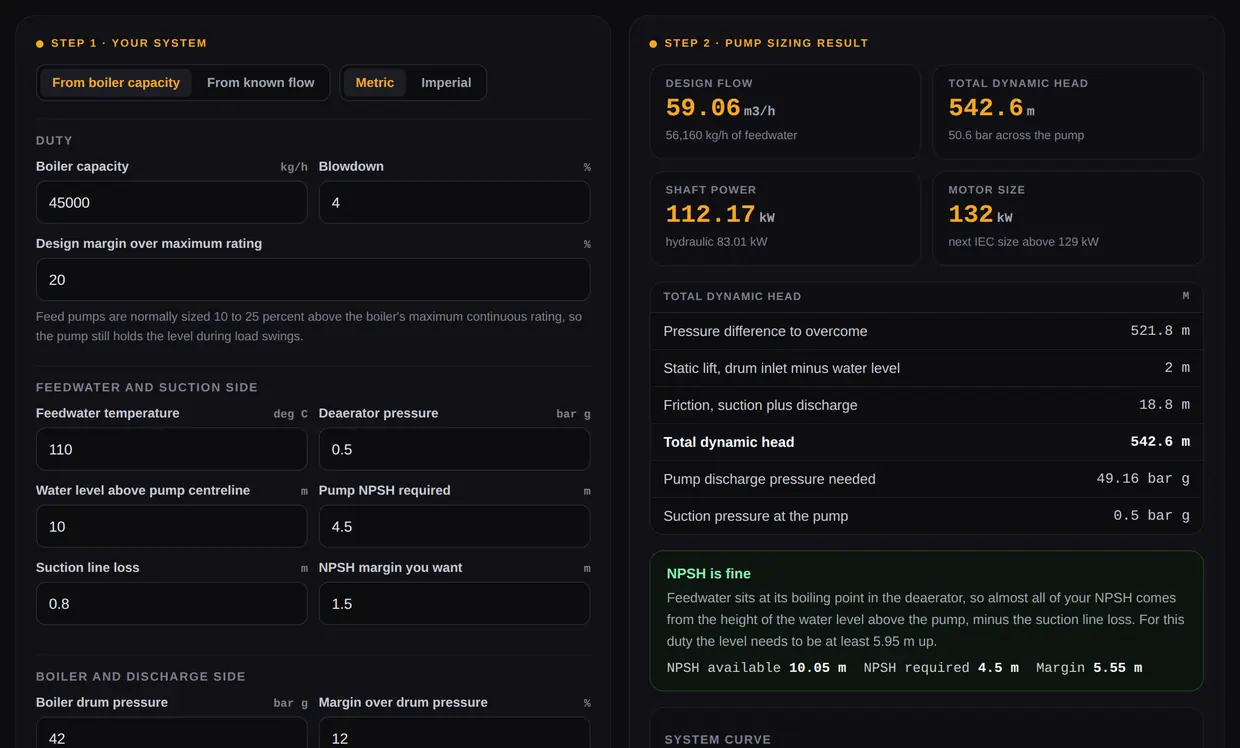Click the "Step 1 · Your System" heading
This screenshot has width=1240, height=748.
(129, 43)
